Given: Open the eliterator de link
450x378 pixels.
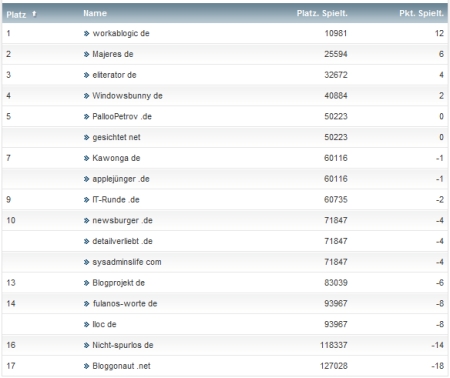Looking at the screenshot, I should coord(114,75).
